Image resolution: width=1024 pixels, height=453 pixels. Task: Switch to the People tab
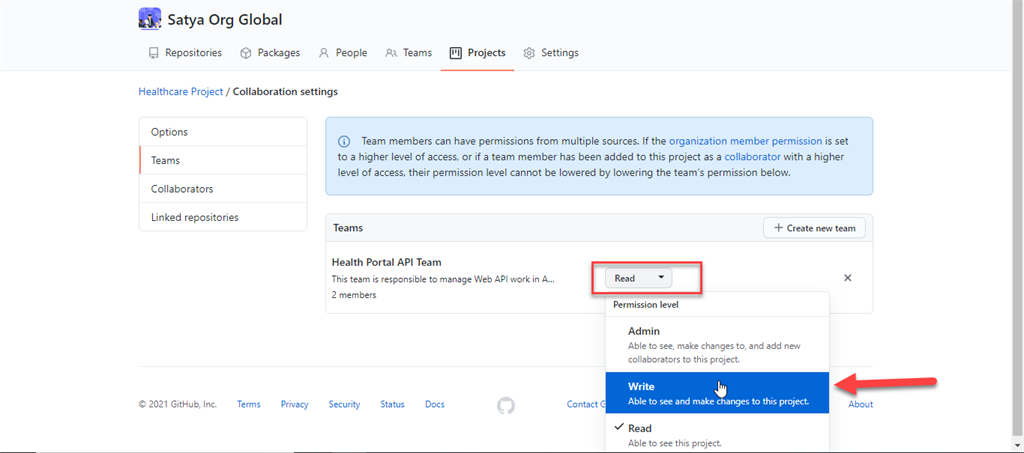coord(343,53)
